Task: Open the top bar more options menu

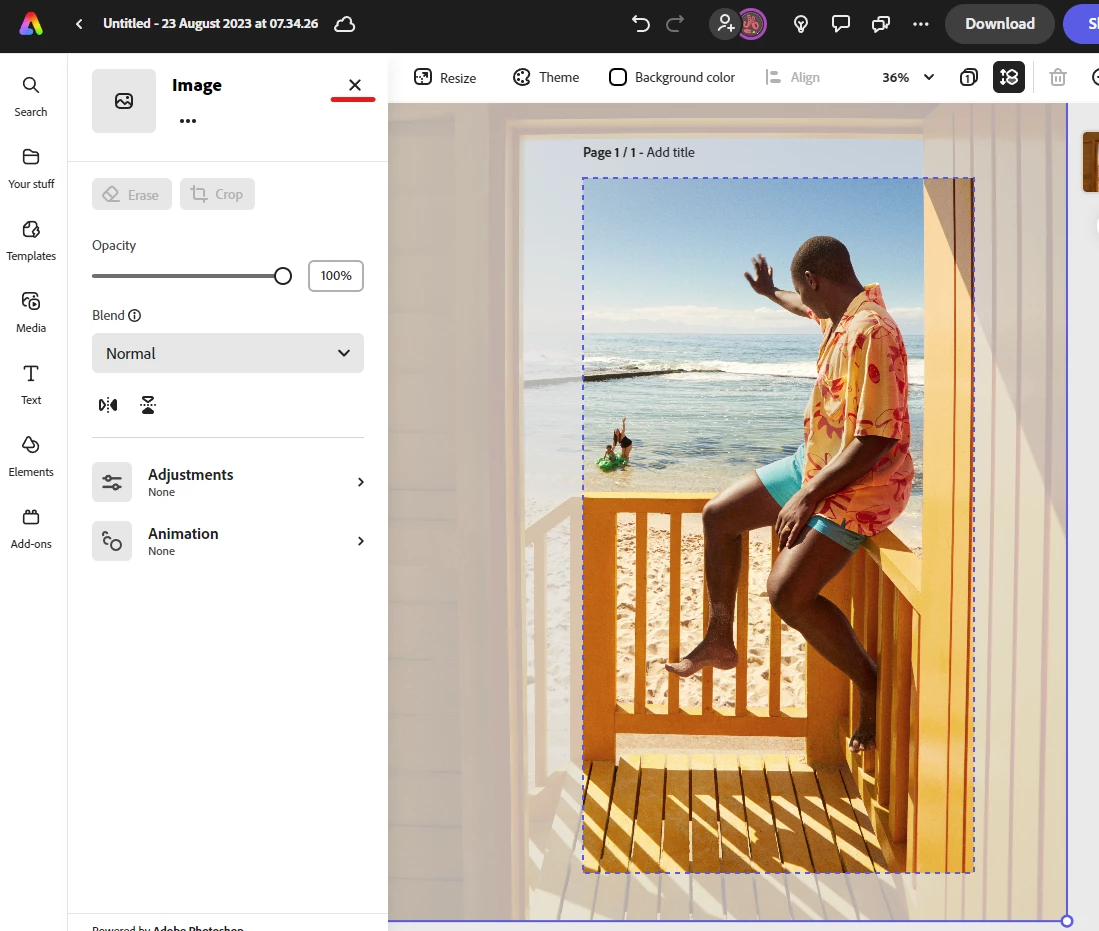Action: coord(920,24)
